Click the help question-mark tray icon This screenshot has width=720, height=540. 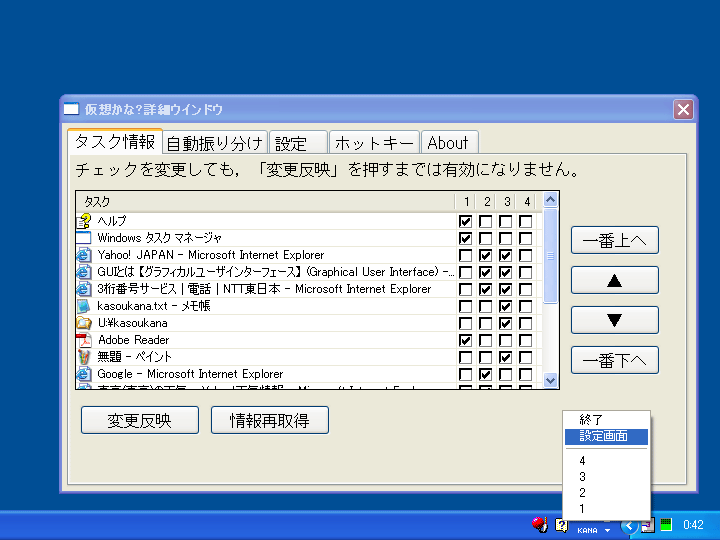click(x=561, y=525)
